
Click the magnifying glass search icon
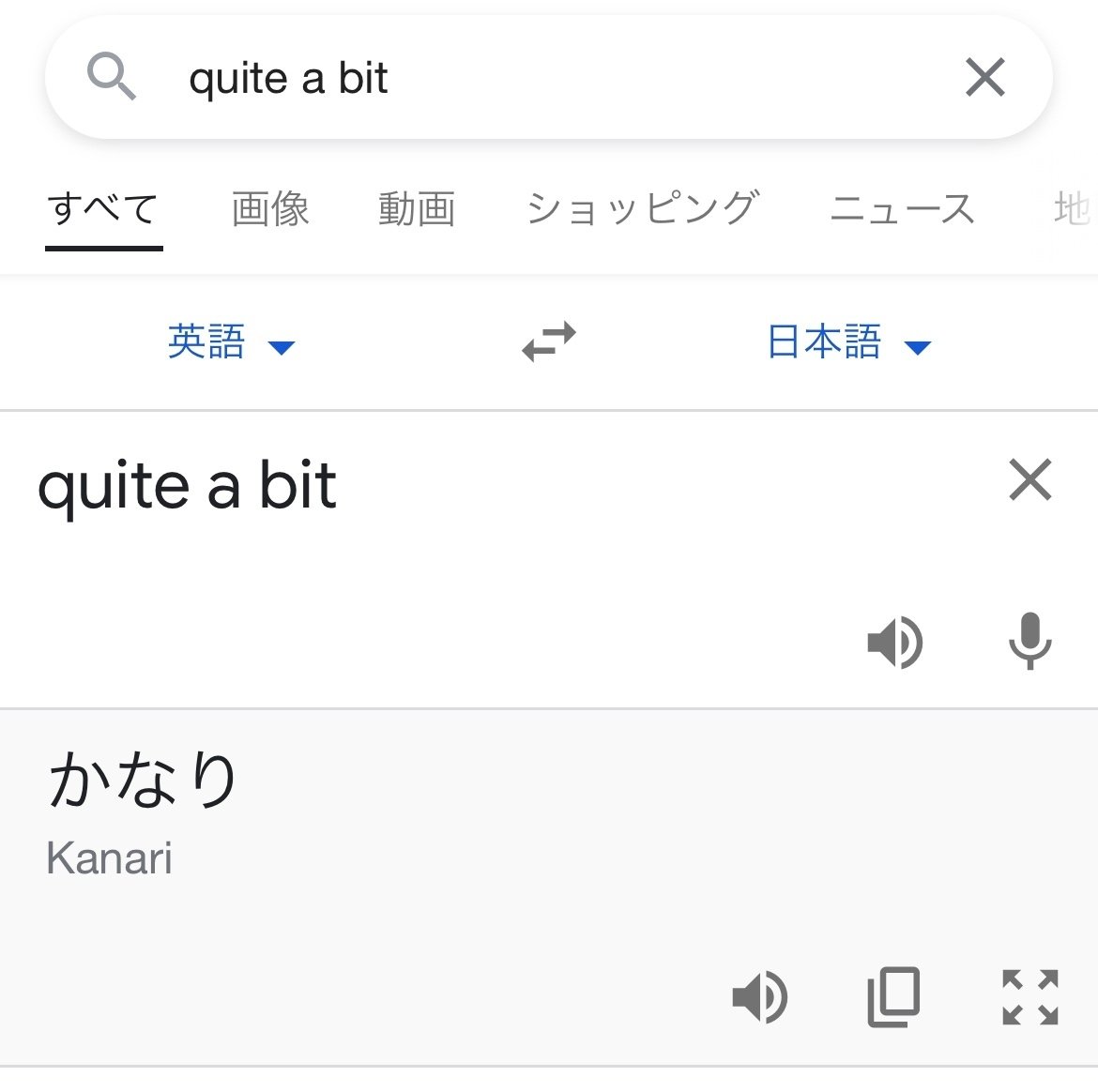click(x=112, y=77)
